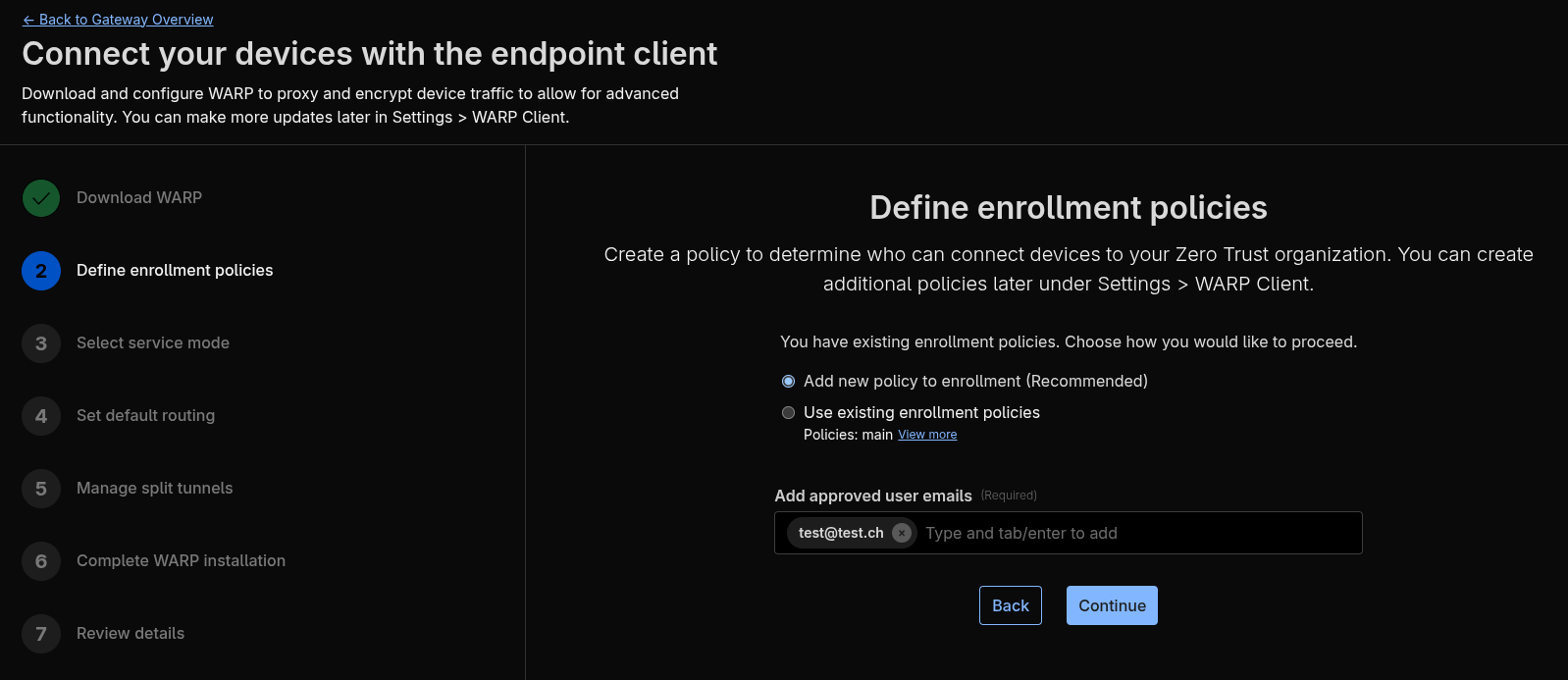The height and width of the screenshot is (680, 1568).
Task: Jump to Manage split tunnels step
Action: (x=154, y=489)
